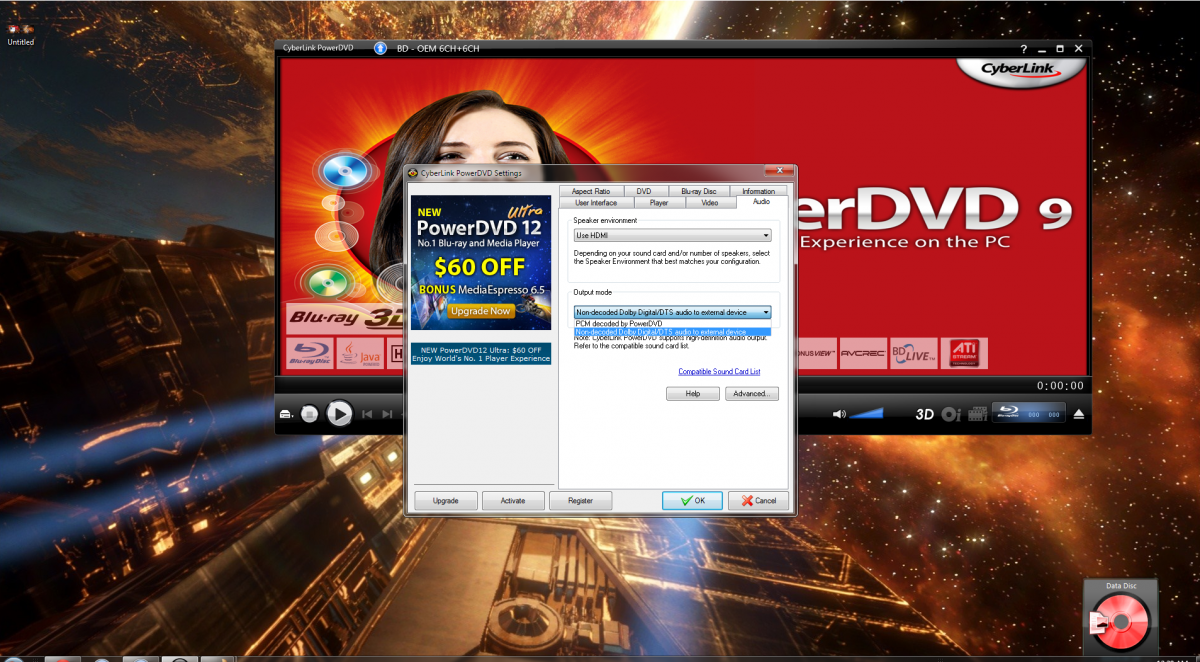The height and width of the screenshot is (662, 1200).
Task: Cancel the settings dialog
Action: pyautogui.click(x=758, y=500)
